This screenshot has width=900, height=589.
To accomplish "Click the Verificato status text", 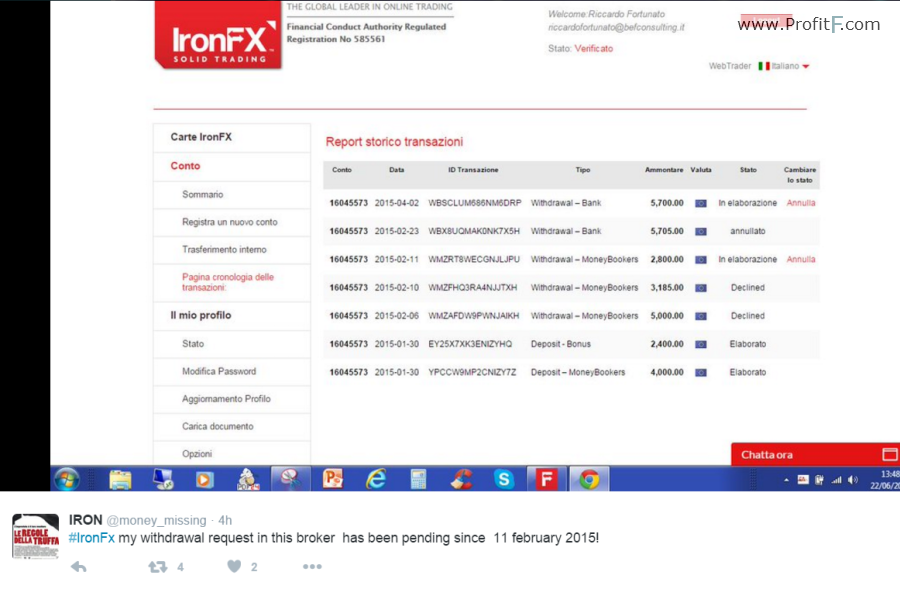I will 593,49.
